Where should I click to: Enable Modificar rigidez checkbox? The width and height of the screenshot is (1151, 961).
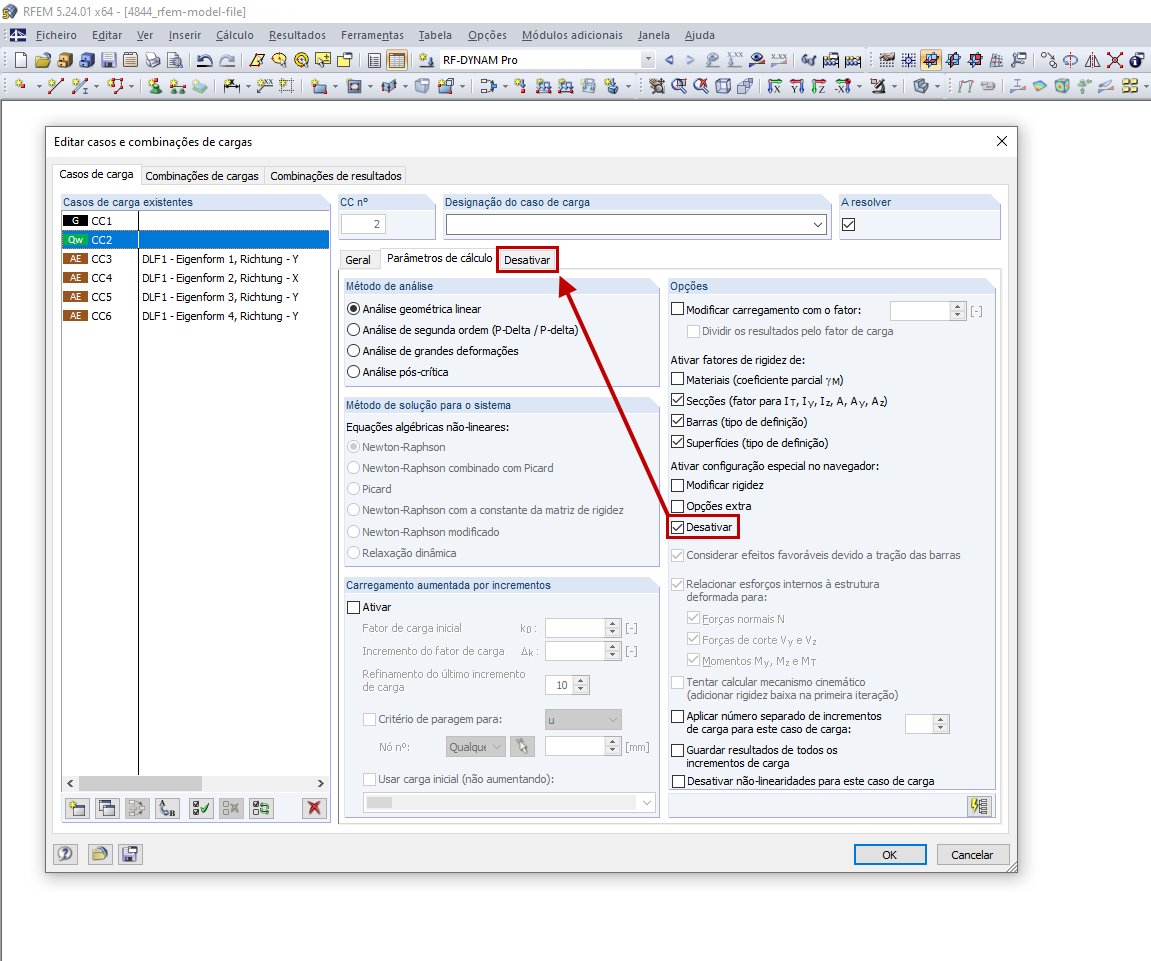click(x=678, y=485)
